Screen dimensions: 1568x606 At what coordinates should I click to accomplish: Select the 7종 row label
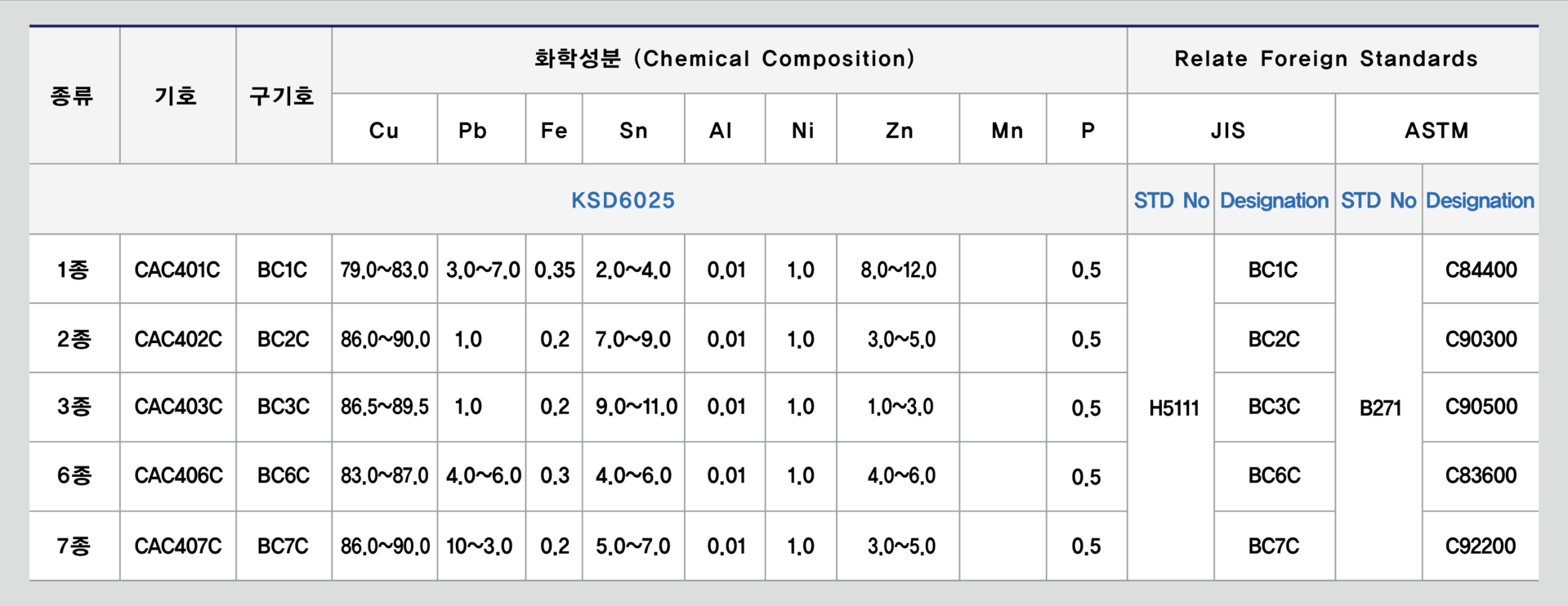coord(74,546)
